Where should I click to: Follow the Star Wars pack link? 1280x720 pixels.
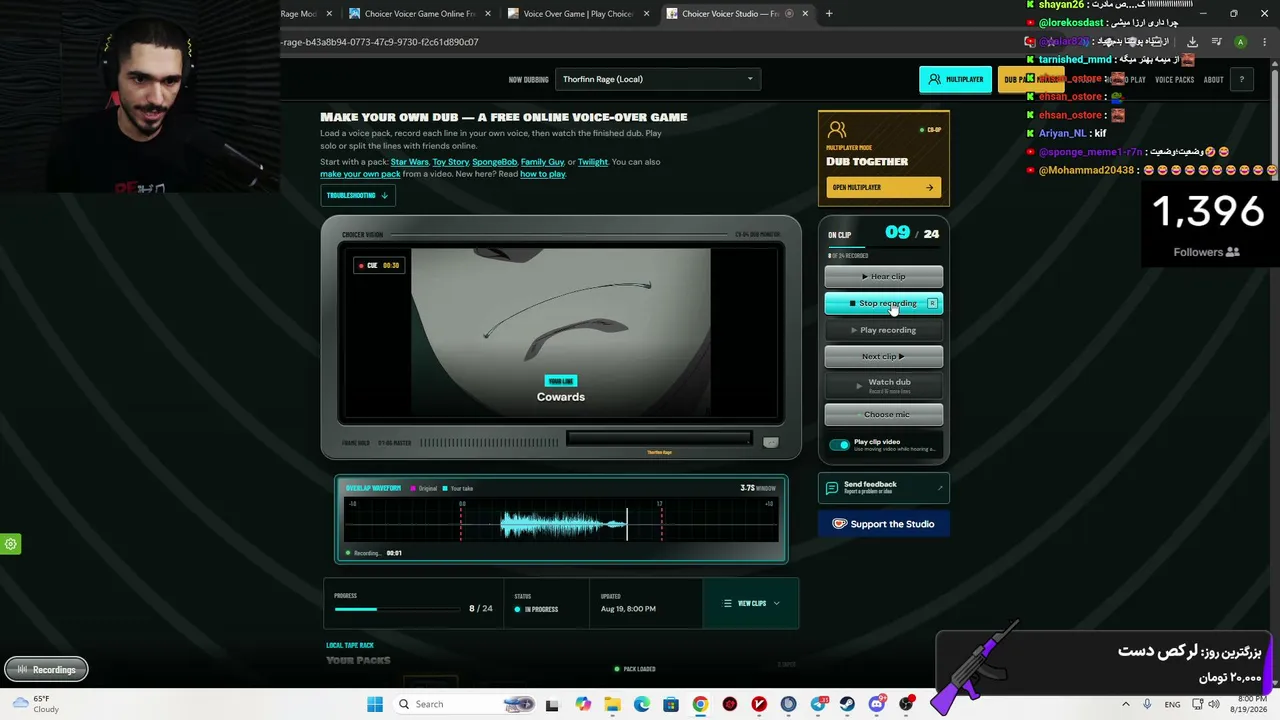[x=409, y=162]
